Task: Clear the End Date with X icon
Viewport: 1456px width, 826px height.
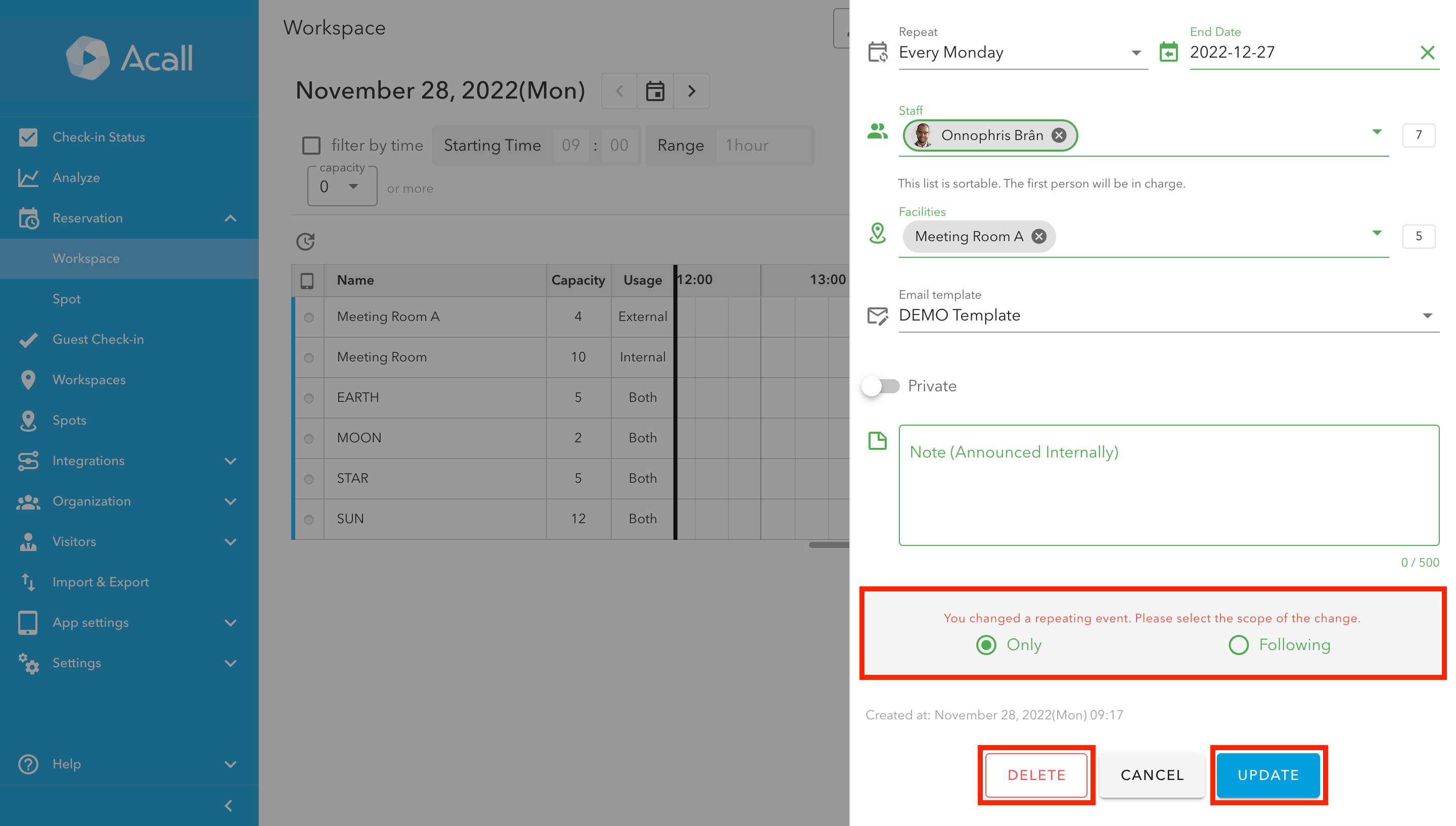Action: pos(1427,53)
